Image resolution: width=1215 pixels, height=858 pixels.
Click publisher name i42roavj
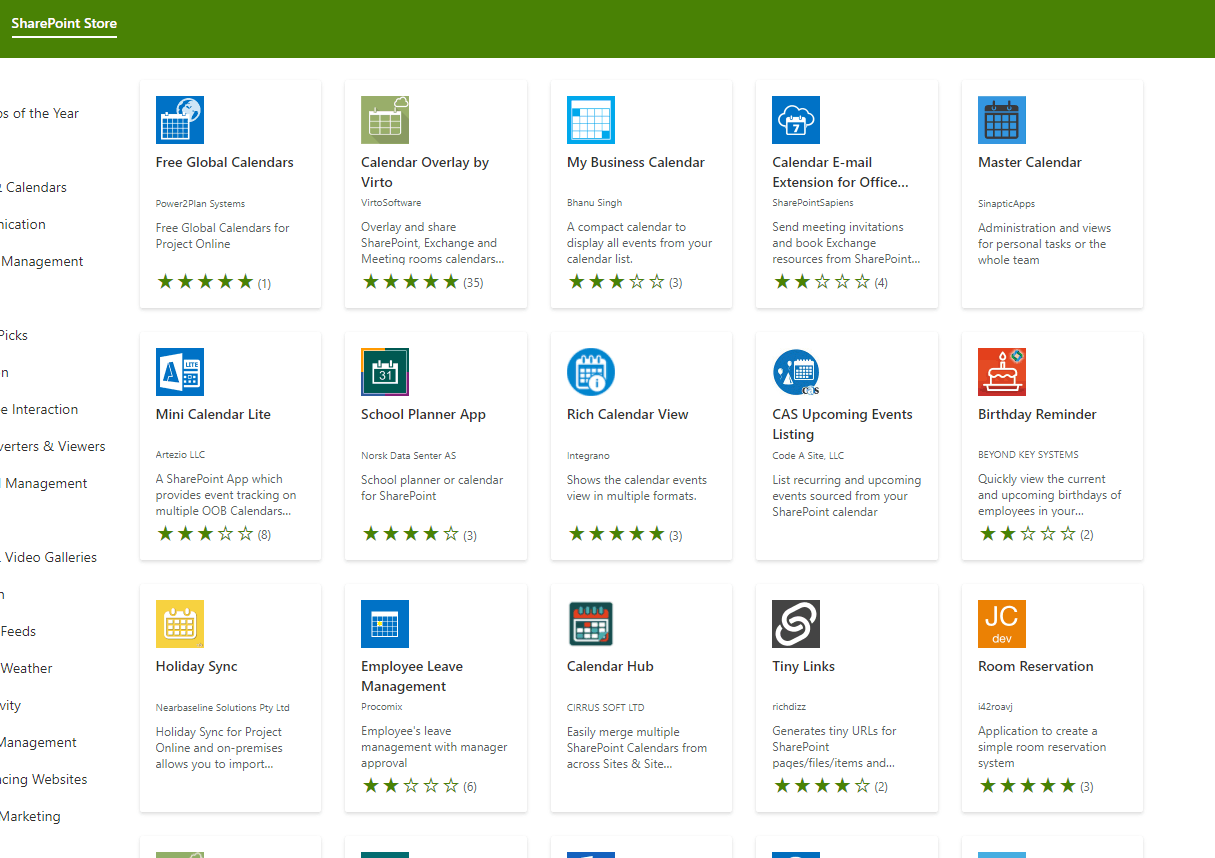point(995,708)
